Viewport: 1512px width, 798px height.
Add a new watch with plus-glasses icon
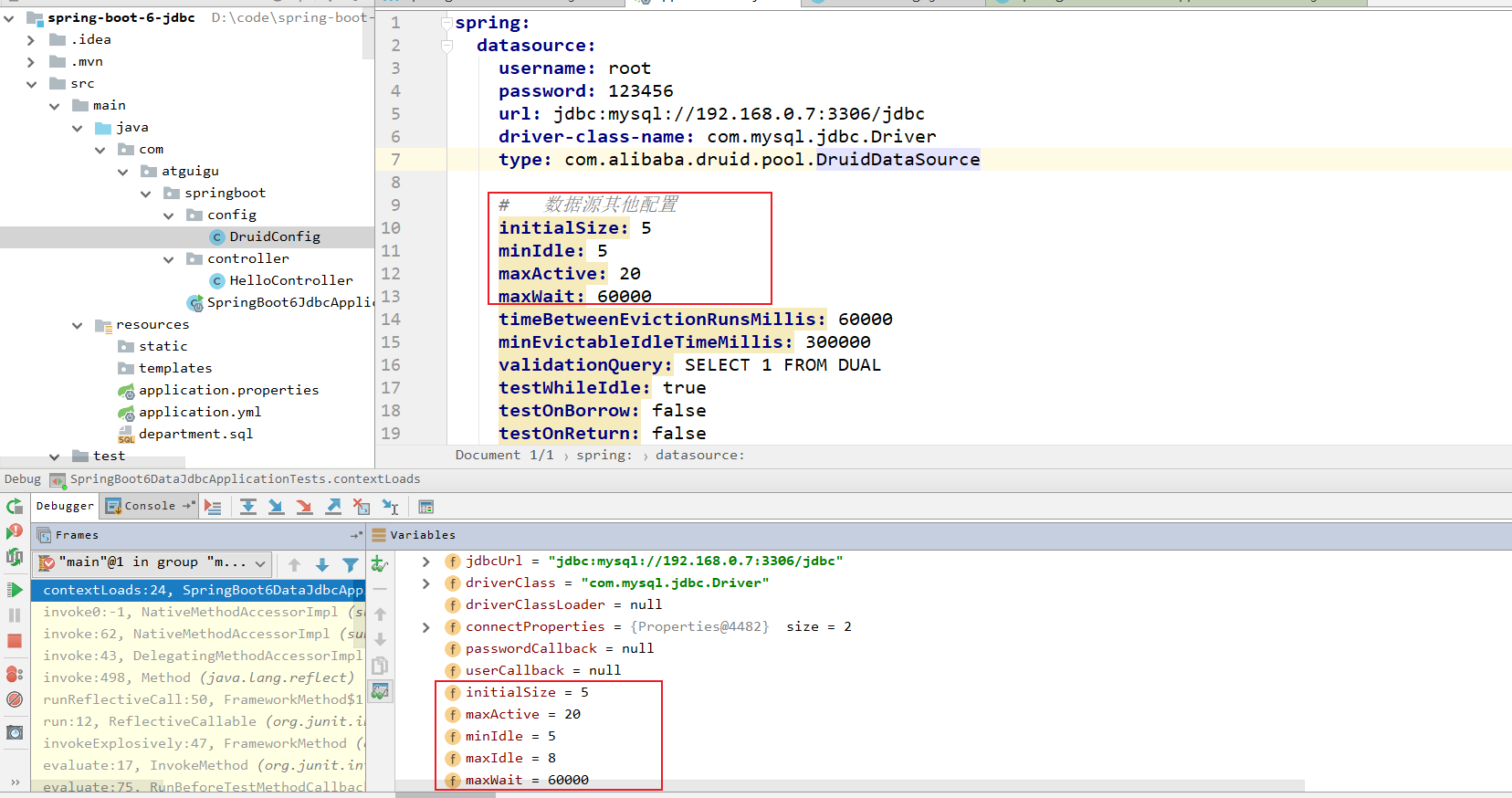380,564
